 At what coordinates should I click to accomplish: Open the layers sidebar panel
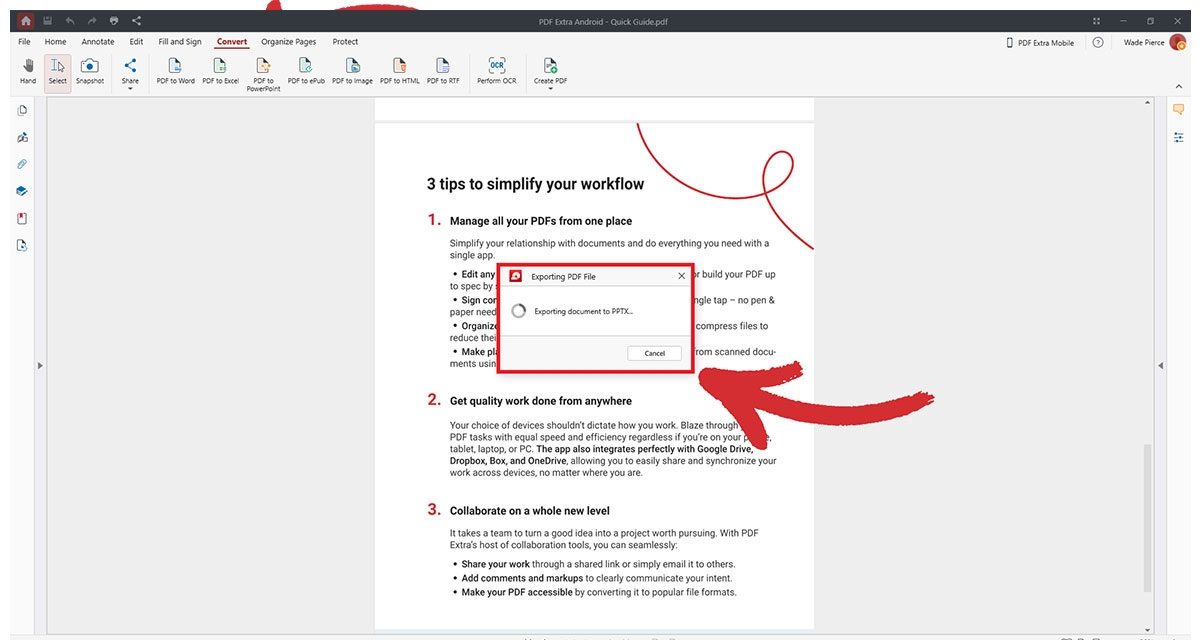point(22,191)
